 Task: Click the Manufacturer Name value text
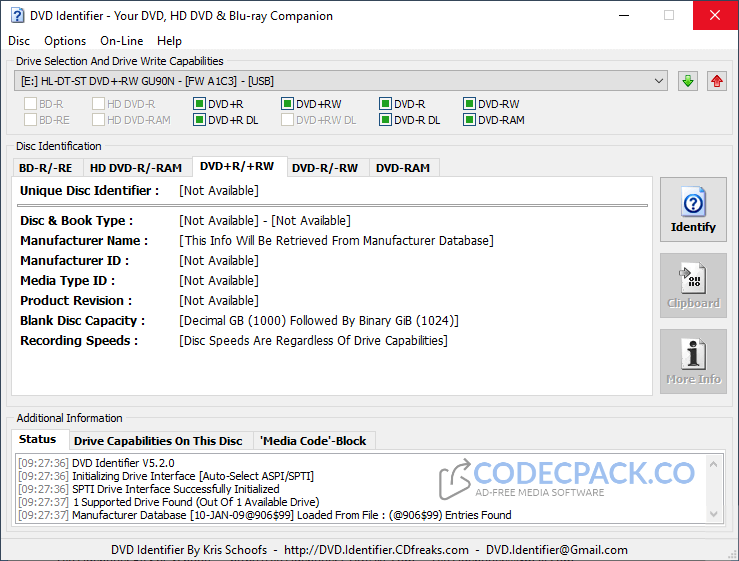click(x=336, y=241)
